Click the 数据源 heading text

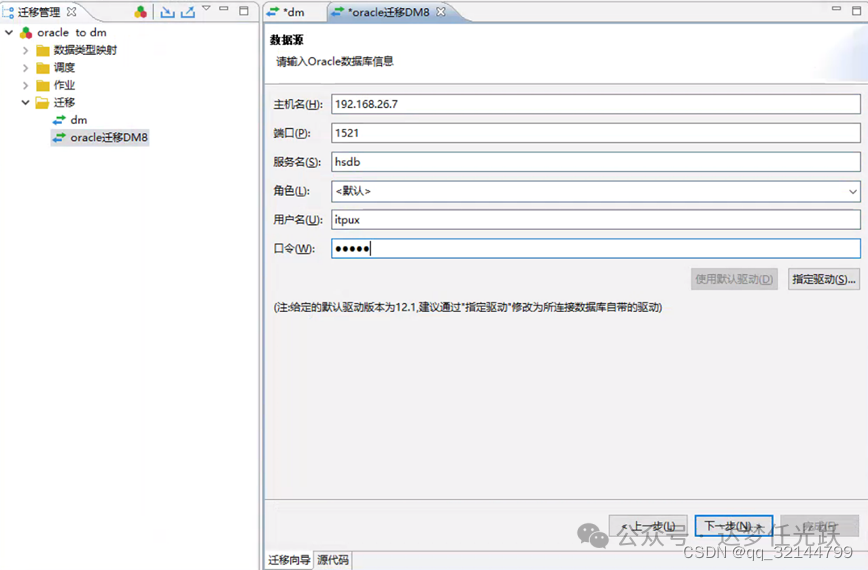coord(287,40)
